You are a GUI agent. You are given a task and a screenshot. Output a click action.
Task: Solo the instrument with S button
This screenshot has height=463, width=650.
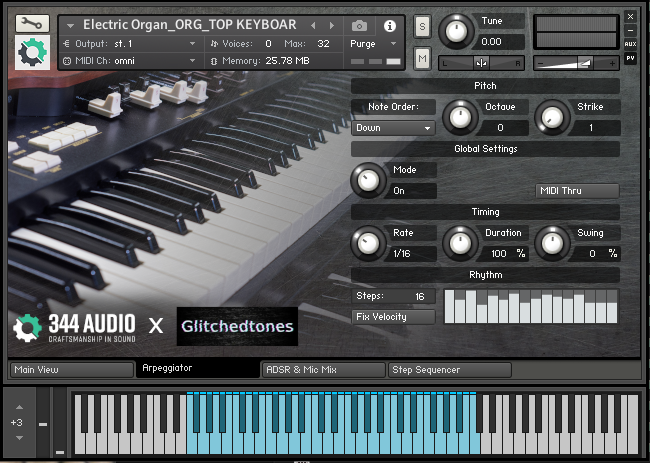coord(422,25)
